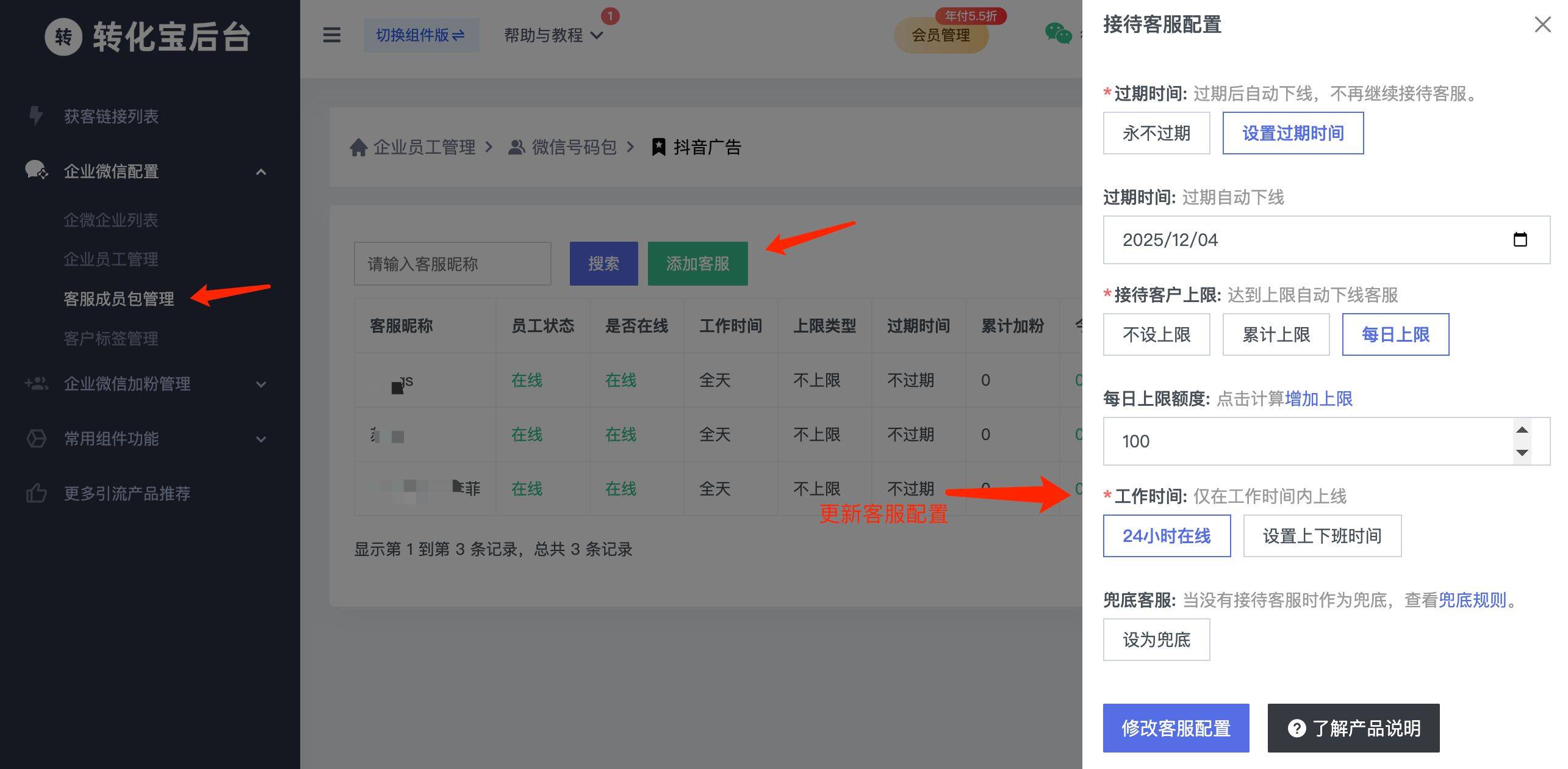Click the red notification badge on 帮助与教程
The image size is (1568, 769).
[610, 16]
